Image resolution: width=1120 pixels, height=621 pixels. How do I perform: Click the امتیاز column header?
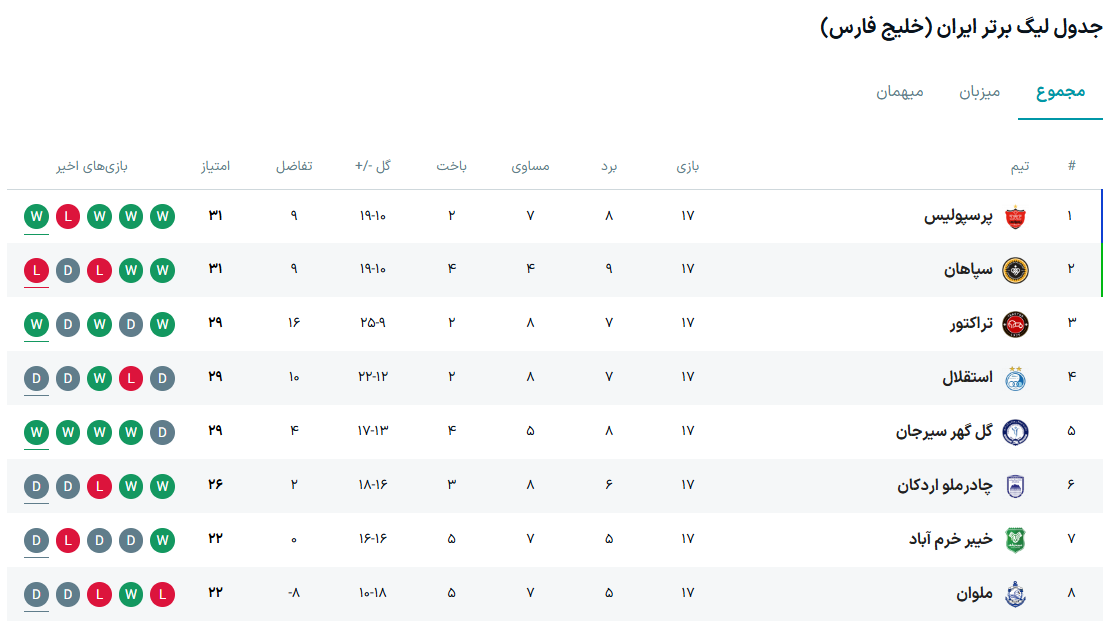pos(215,166)
